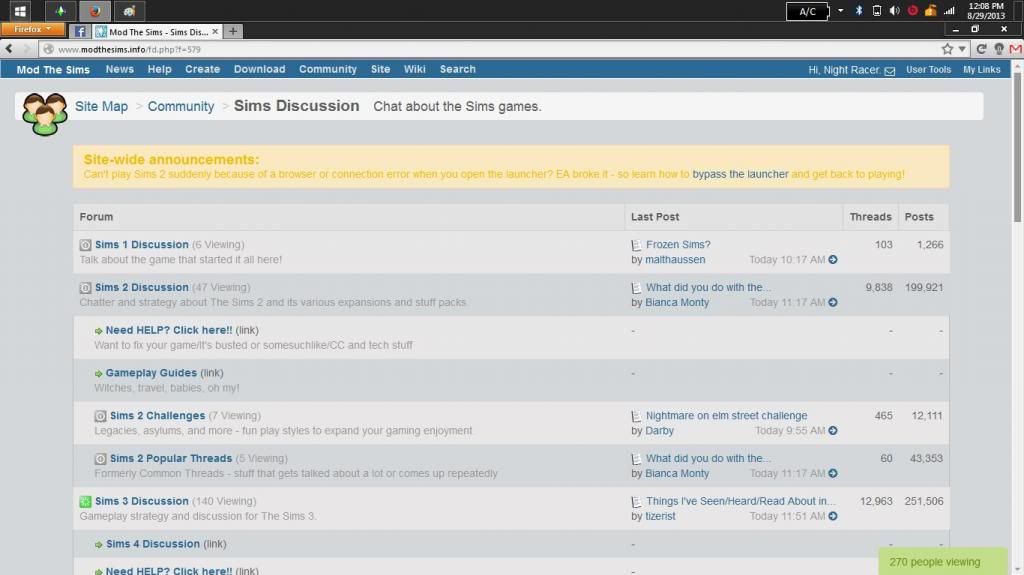
Task: Open the Search menu
Action: coord(458,69)
